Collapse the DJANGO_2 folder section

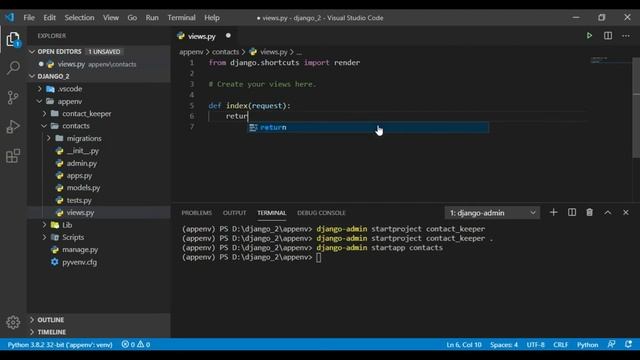click(x=99, y=76)
